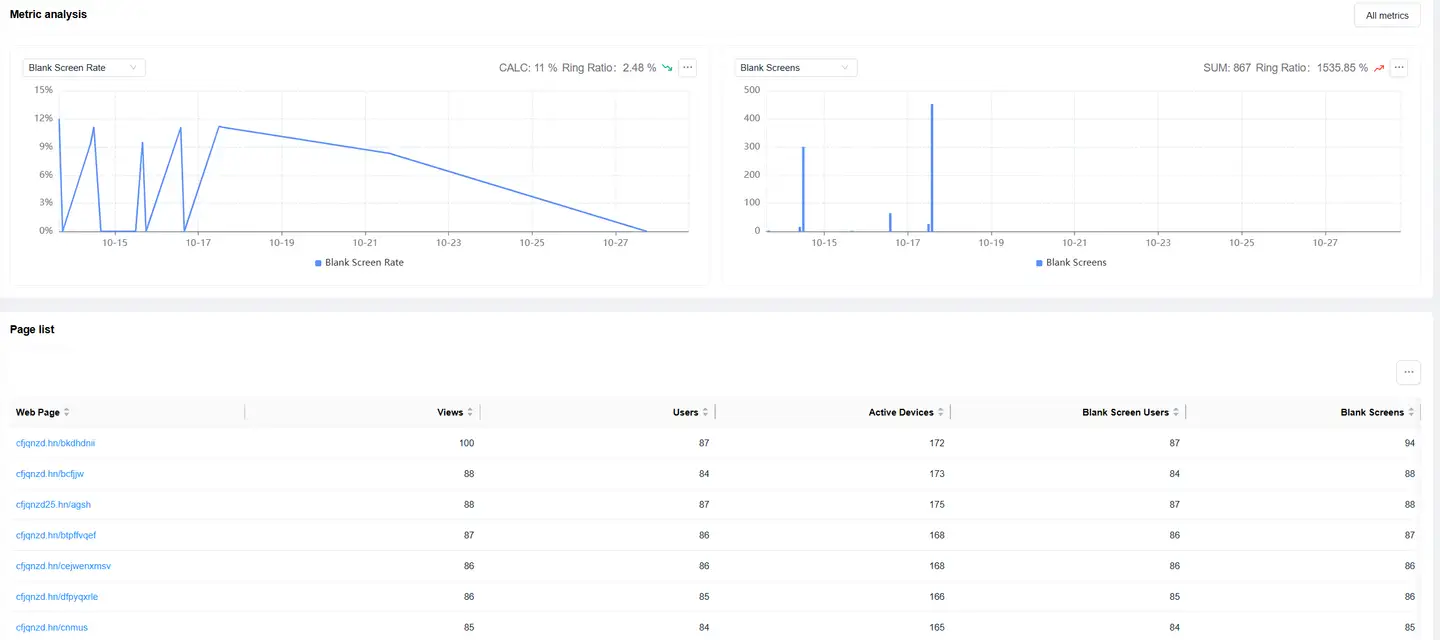Sort by the Blank Screens column

1411,412
